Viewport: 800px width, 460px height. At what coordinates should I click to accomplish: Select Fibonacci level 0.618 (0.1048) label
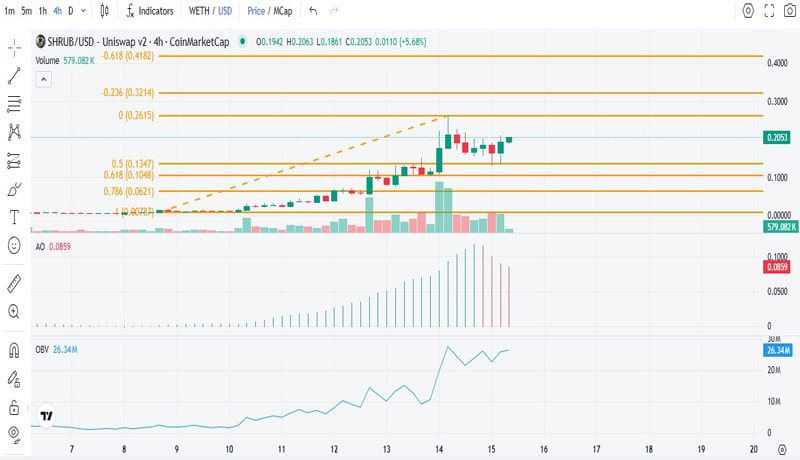pyautogui.click(x=129, y=175)
